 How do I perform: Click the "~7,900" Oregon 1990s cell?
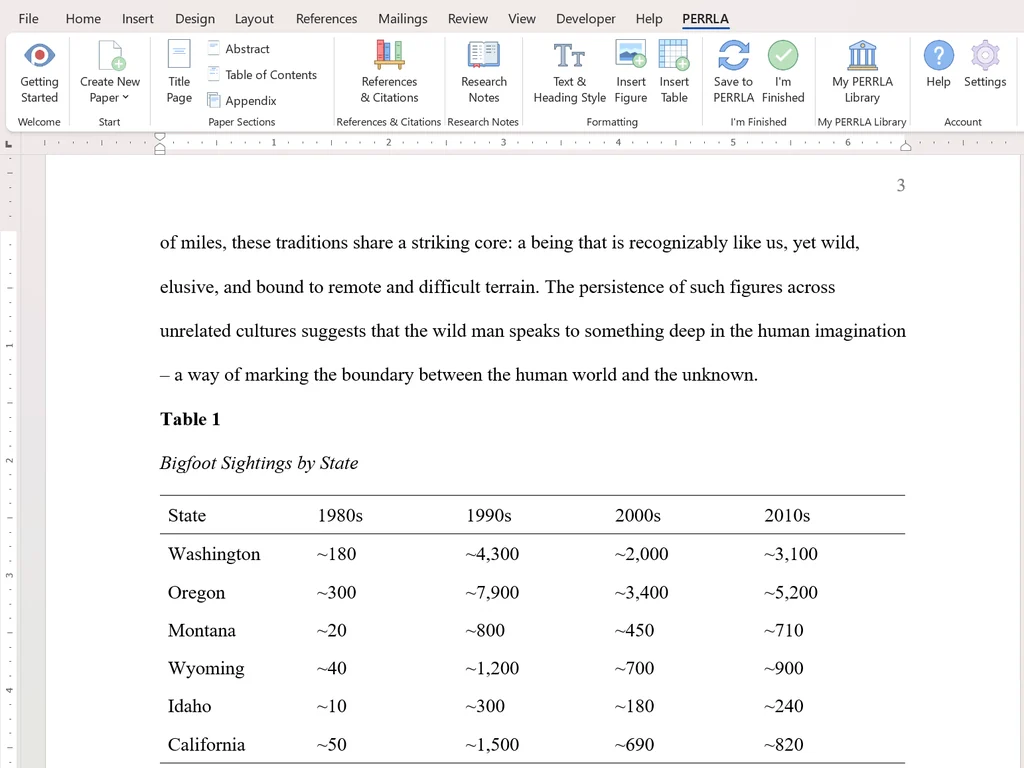click(492, 592)
